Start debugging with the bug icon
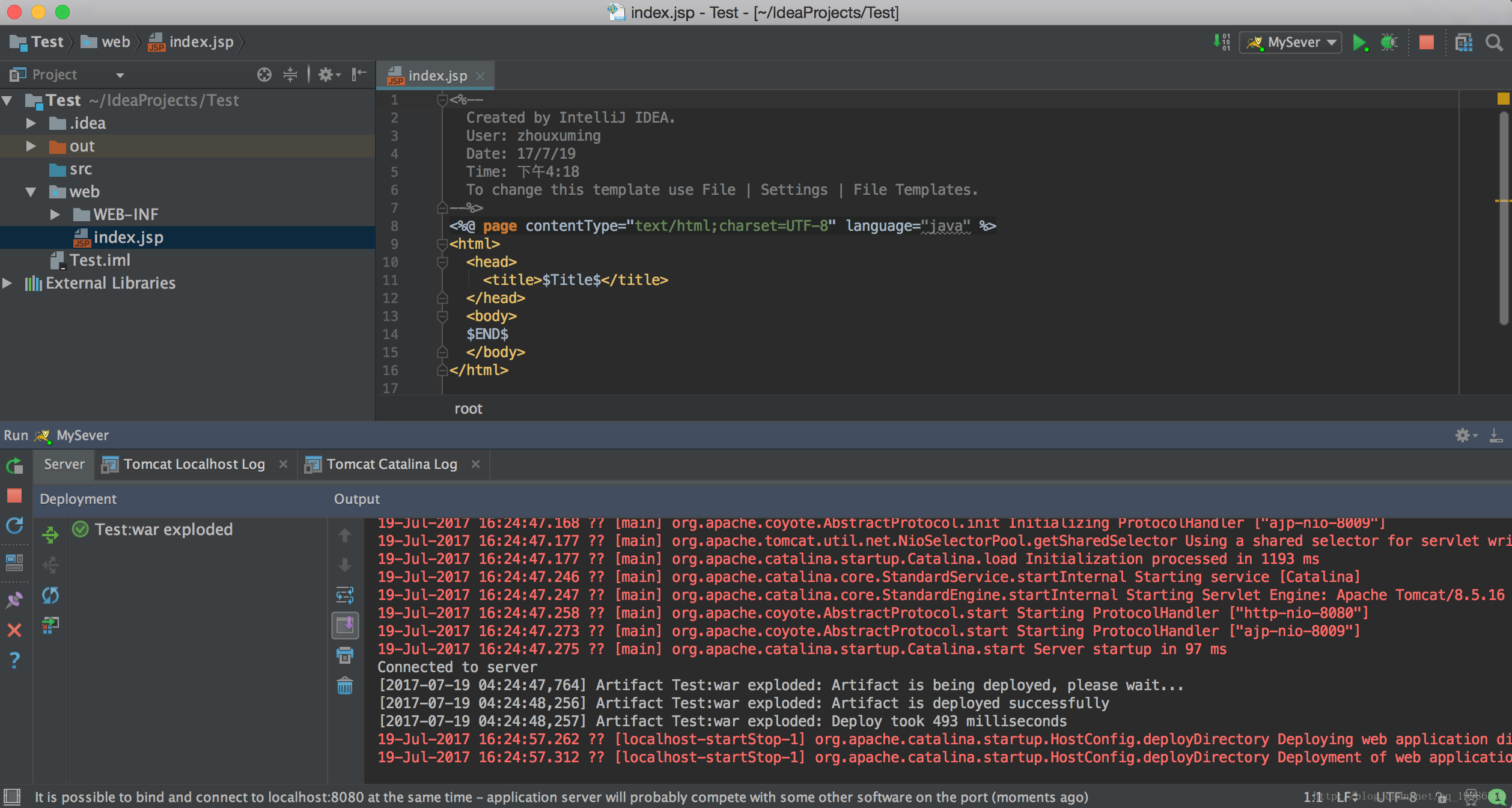This screenshot has height=808, width=1512. tap(1389, 43)
